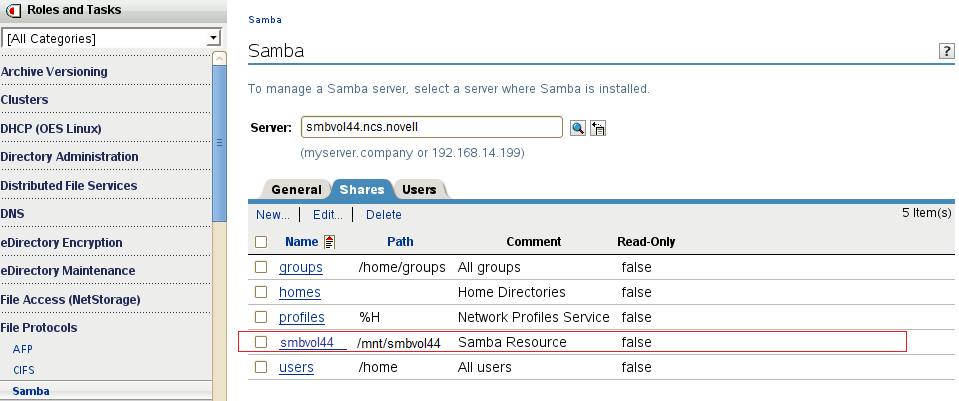Toggle the select-all header checkbox
Viewport: 959px width, 401px height.
point(261,242)
